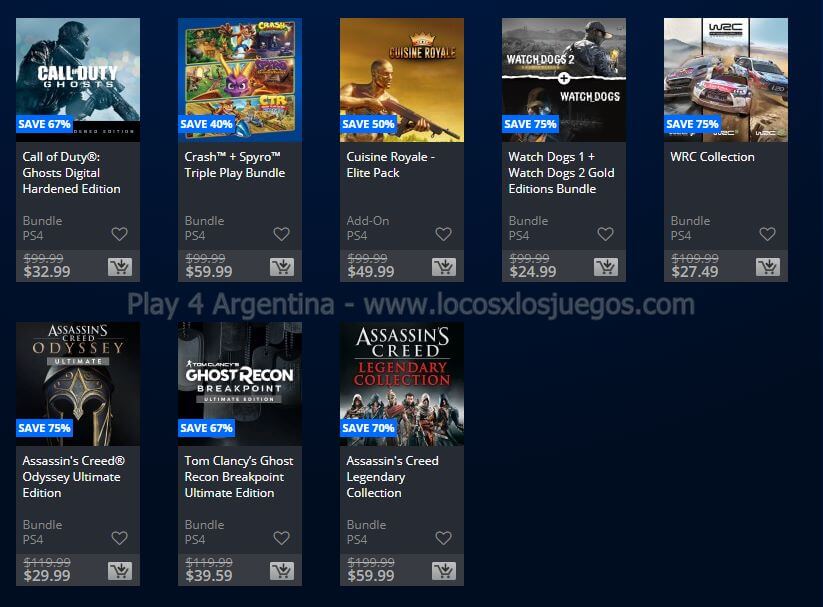Favorite Ghost Recon Breakpoint Ultimate Edition
The height and width of the screenshot is (607, 823).
(281, 538)
